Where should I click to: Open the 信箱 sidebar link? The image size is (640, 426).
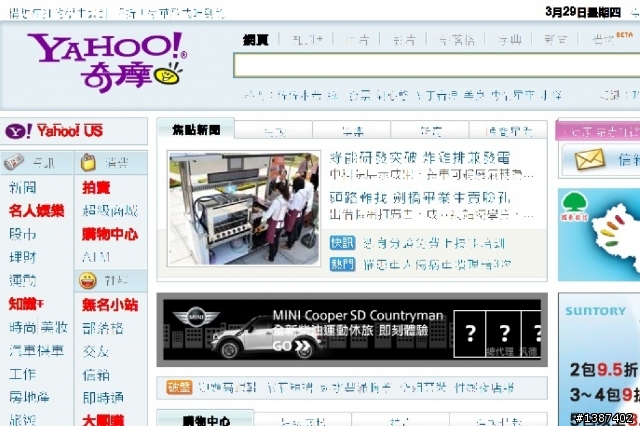point(96,374)
